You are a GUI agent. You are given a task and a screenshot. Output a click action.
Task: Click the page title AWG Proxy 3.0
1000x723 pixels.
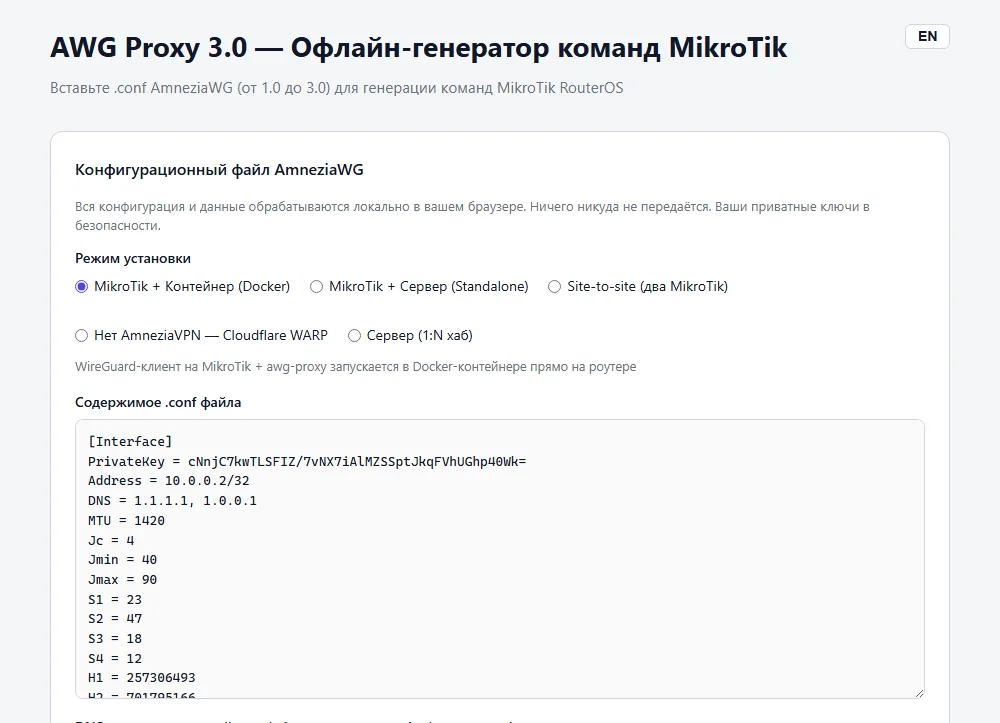pos(418,48)
